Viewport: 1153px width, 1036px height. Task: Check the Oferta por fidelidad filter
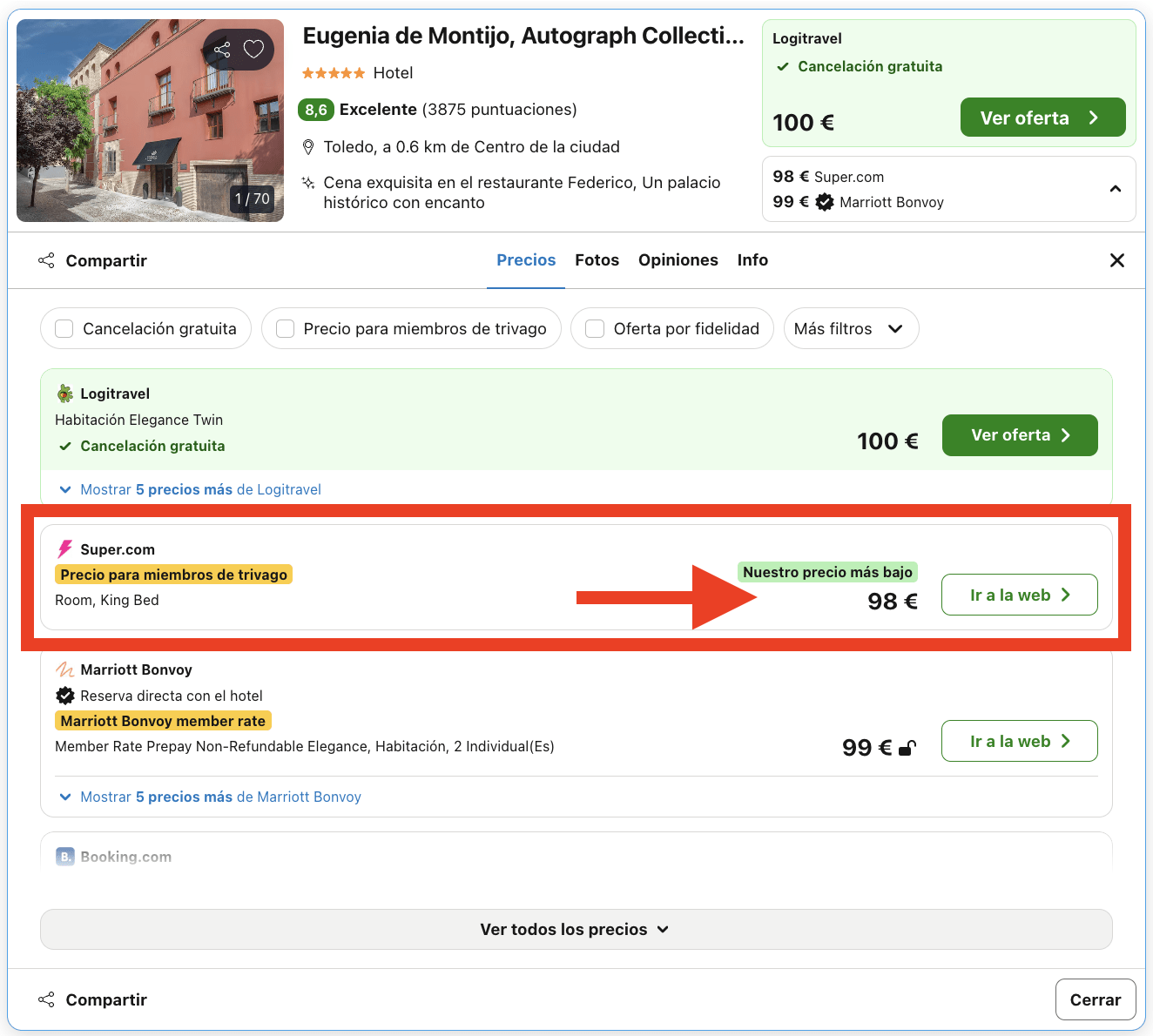tap(595, 329)
